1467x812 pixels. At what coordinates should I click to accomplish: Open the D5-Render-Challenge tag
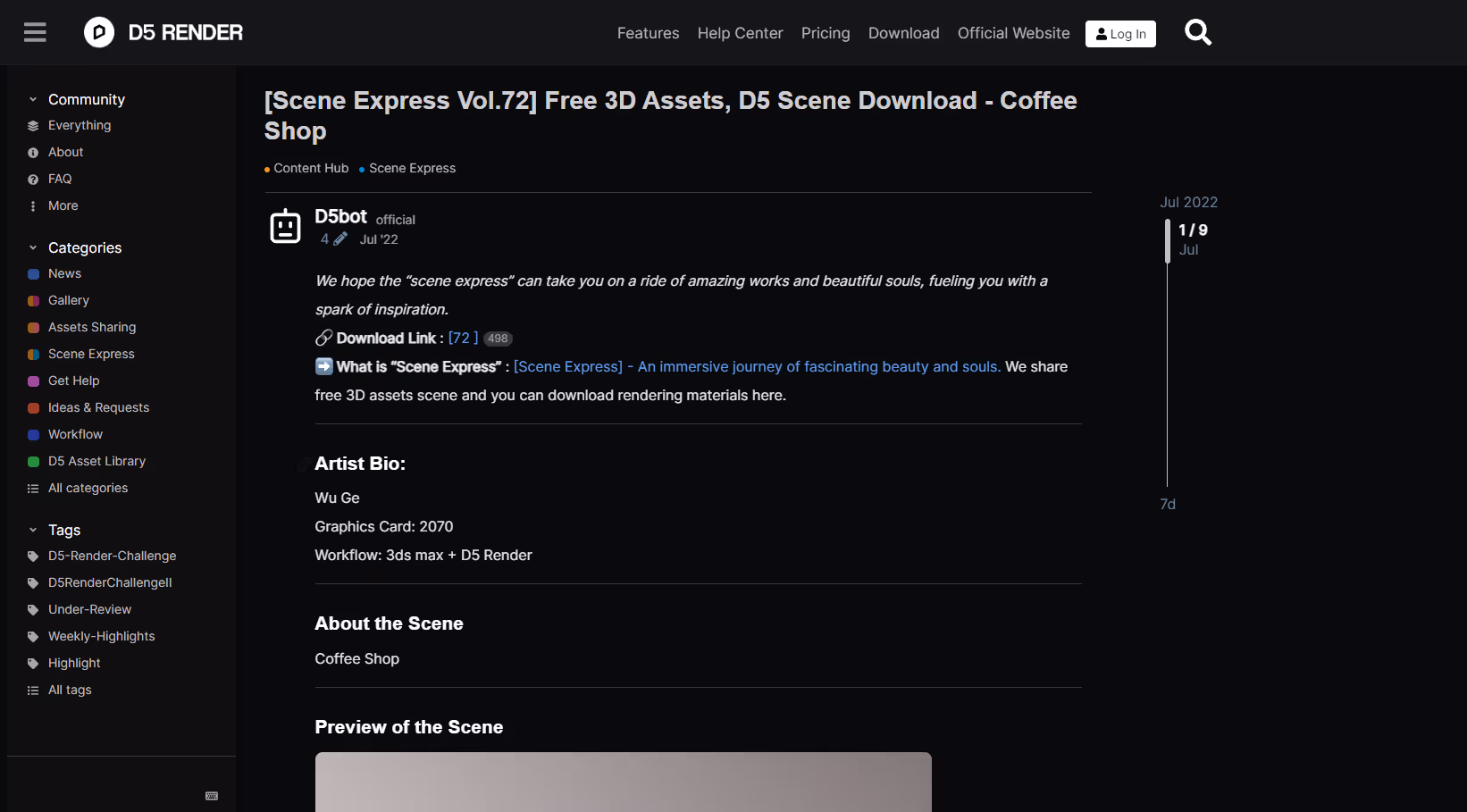(x=112, y=556)
